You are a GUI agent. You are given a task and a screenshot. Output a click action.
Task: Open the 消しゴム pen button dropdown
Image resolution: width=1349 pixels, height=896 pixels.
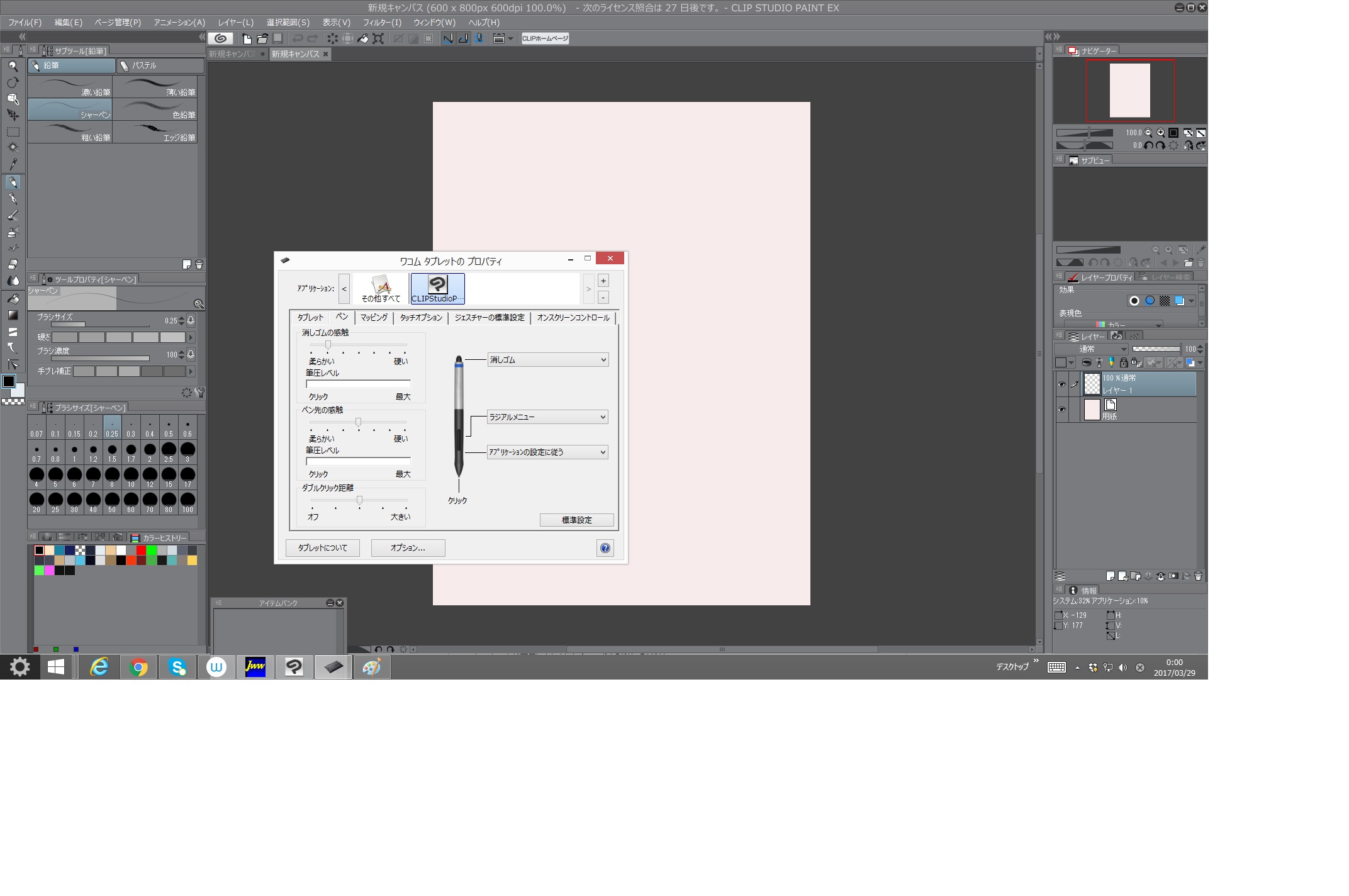[547, 360]
